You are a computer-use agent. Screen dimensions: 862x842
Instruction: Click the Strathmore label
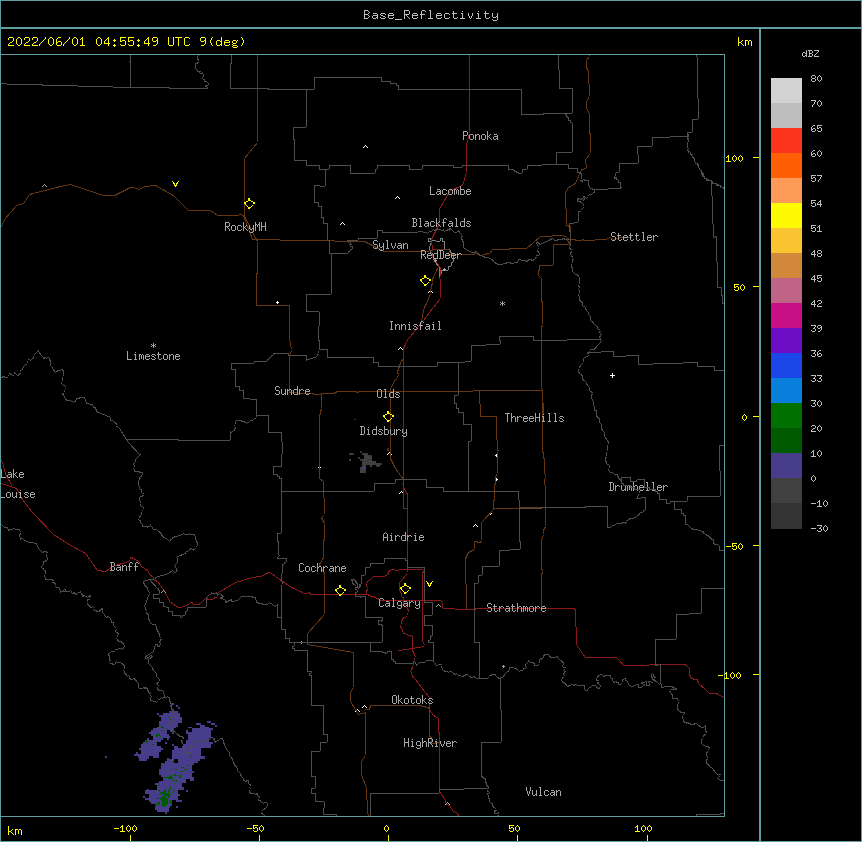tap(516, 608)
